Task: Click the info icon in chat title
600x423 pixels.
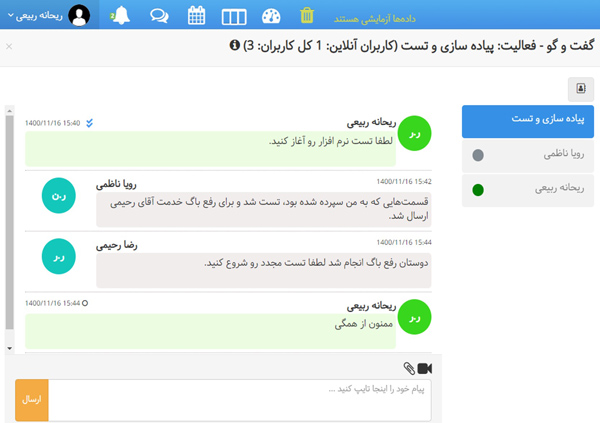Action: (234, 45)
